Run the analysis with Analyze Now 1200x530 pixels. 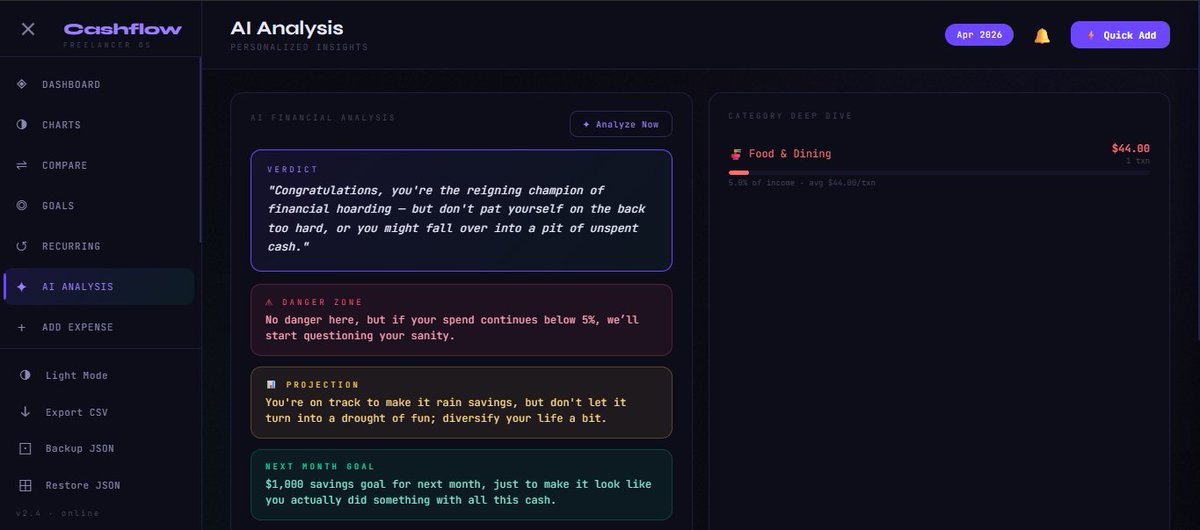621,124
